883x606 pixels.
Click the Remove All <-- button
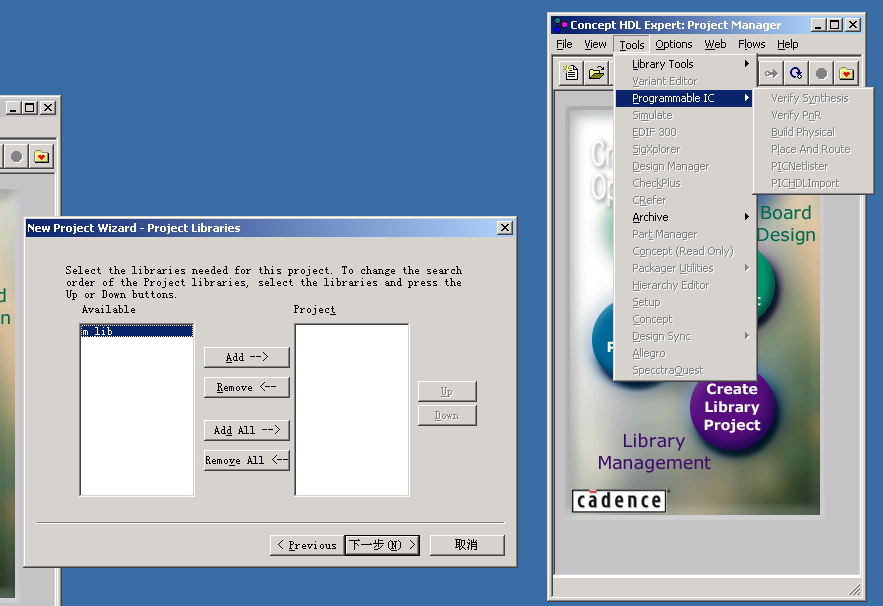coord(247,460)
